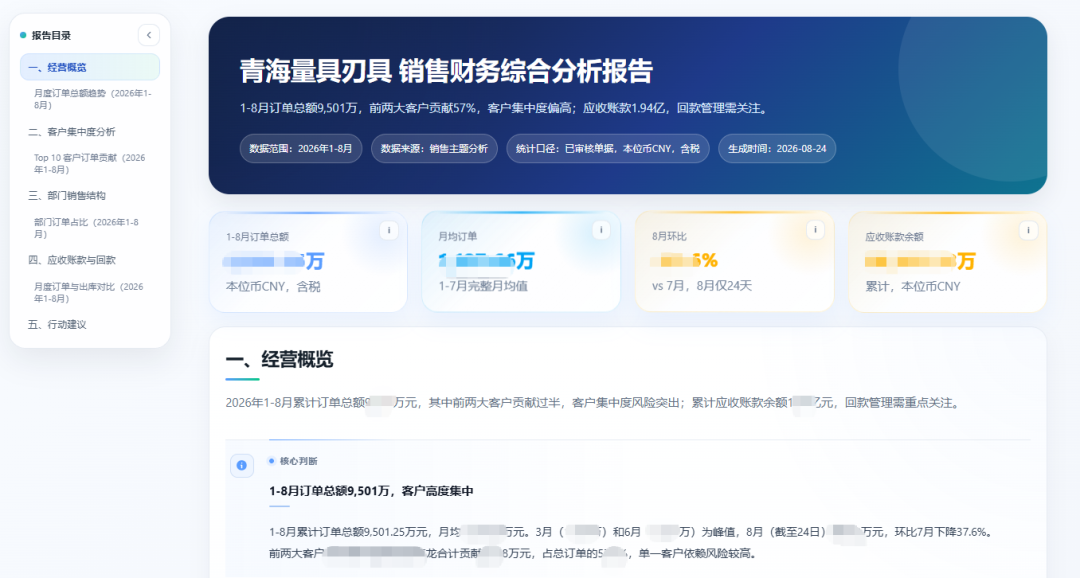Open 月度订单与出库对比 sub-item
The width and height of the screenshot is (1080, 578).
89,292
